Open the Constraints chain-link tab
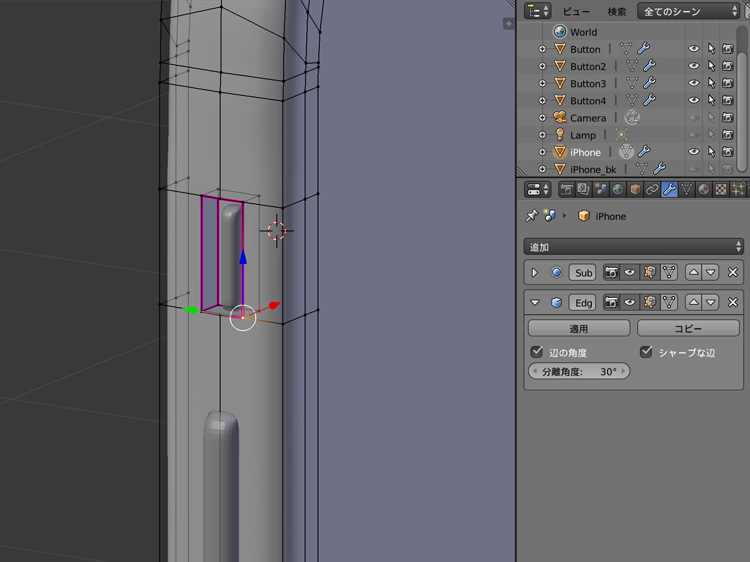The height and width of the screenshot is (562, 750). (x=652, y=189)
